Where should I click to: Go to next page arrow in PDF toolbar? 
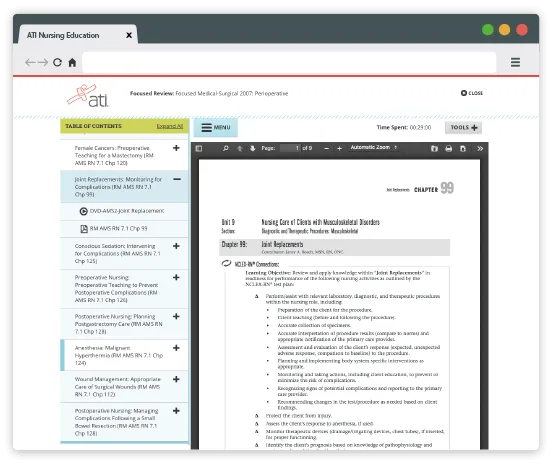click(x=252, y=148)
